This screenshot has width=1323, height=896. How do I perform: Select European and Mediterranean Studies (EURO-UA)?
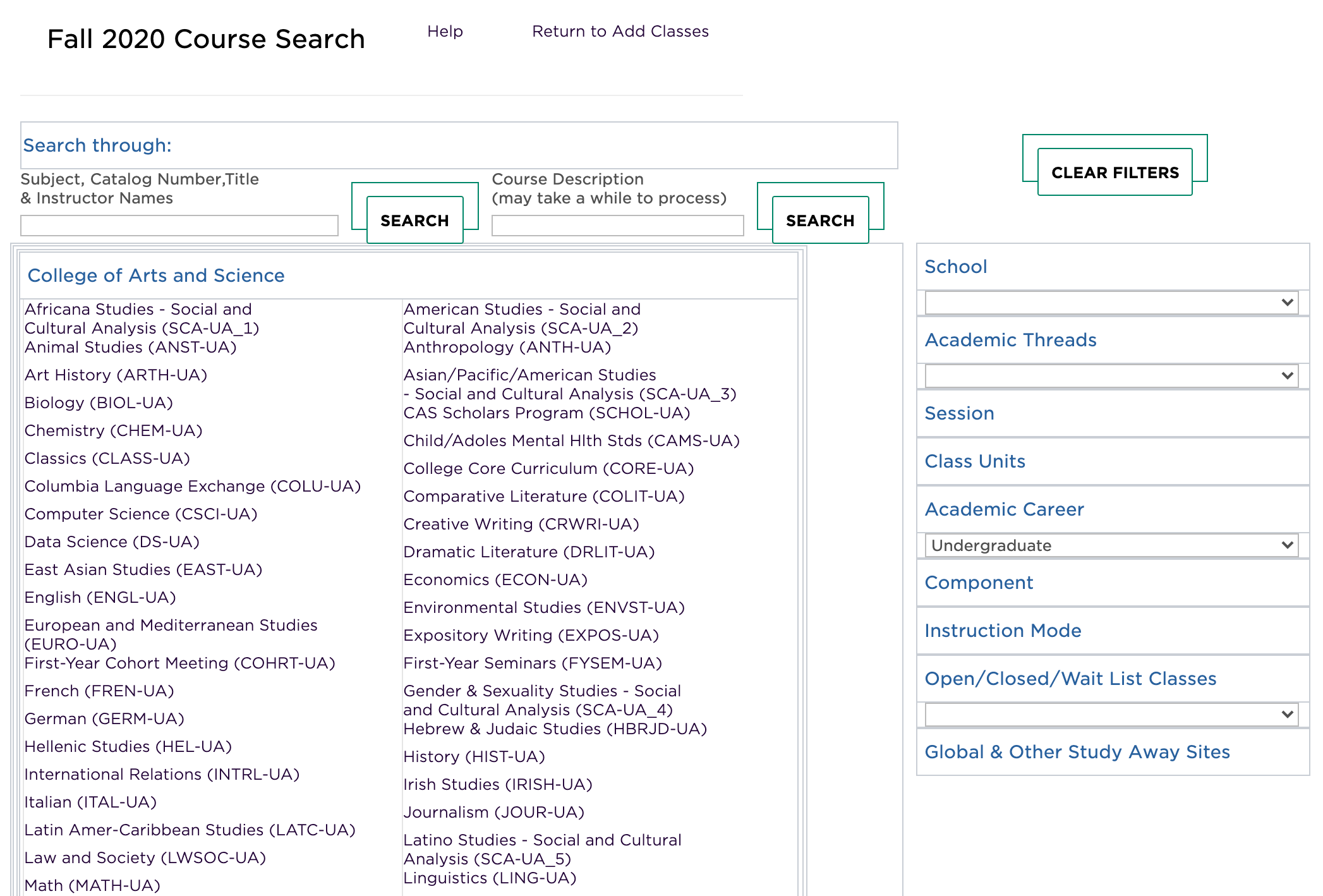[171, 635]
